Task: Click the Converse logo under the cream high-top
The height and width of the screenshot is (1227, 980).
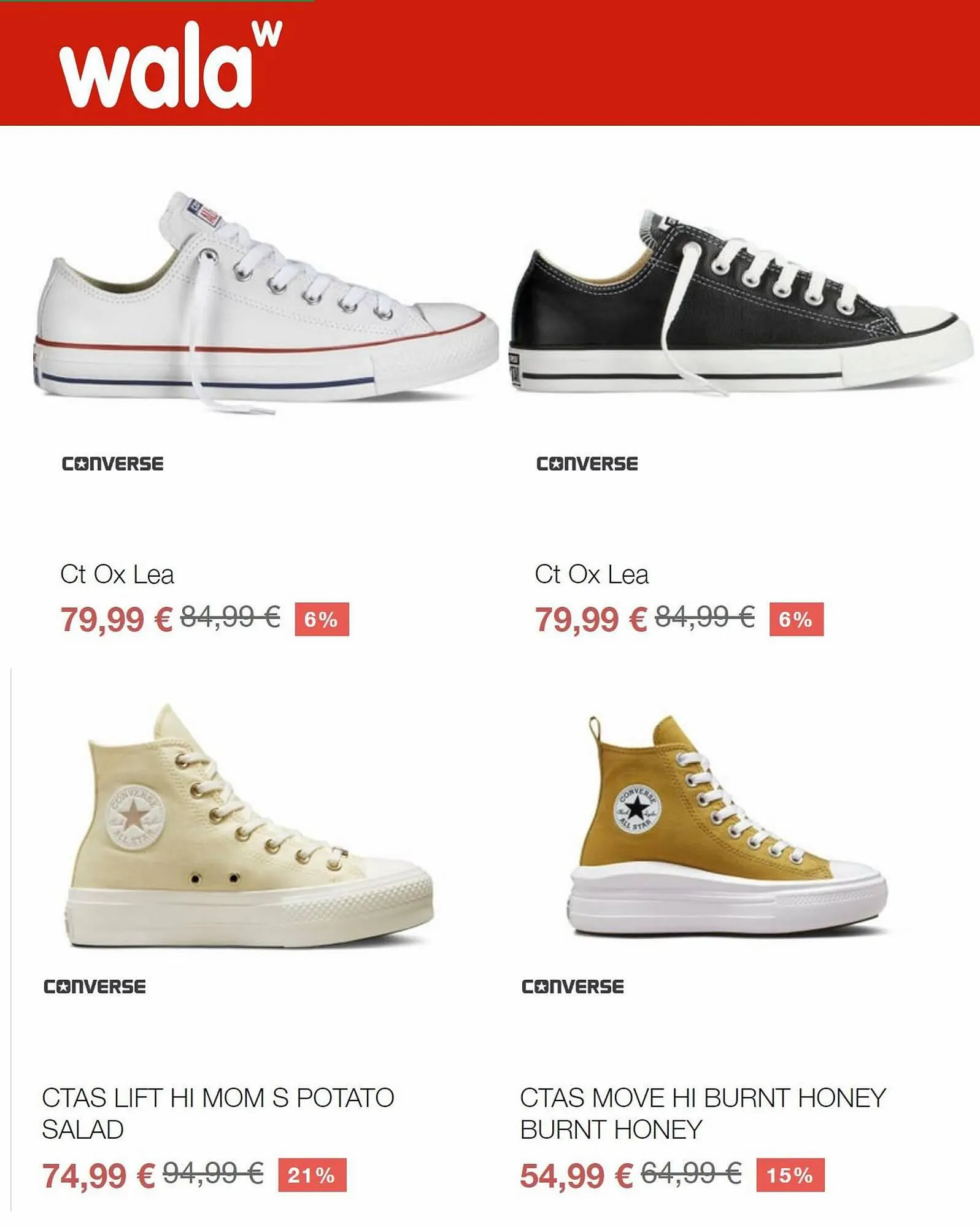Action: point(95,987)
